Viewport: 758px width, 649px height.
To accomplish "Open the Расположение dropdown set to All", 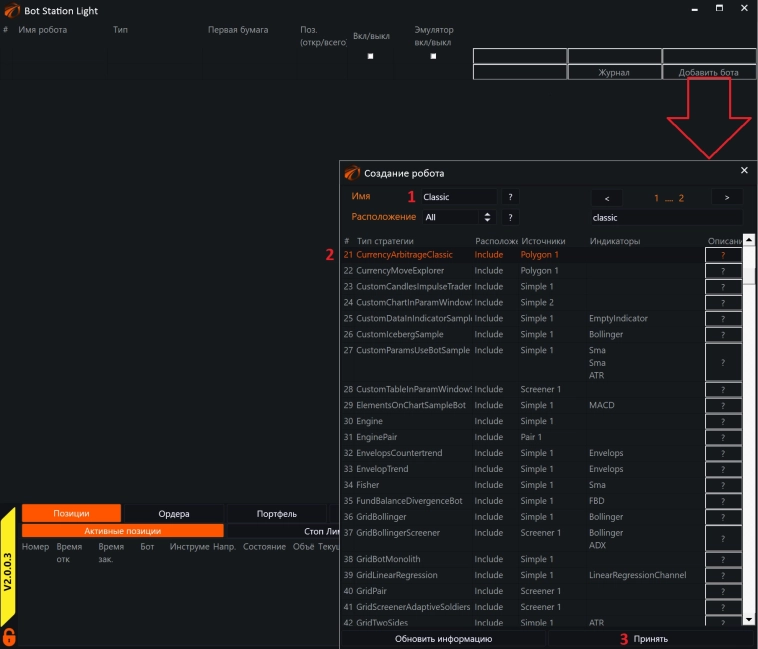I will pos(458,217).
